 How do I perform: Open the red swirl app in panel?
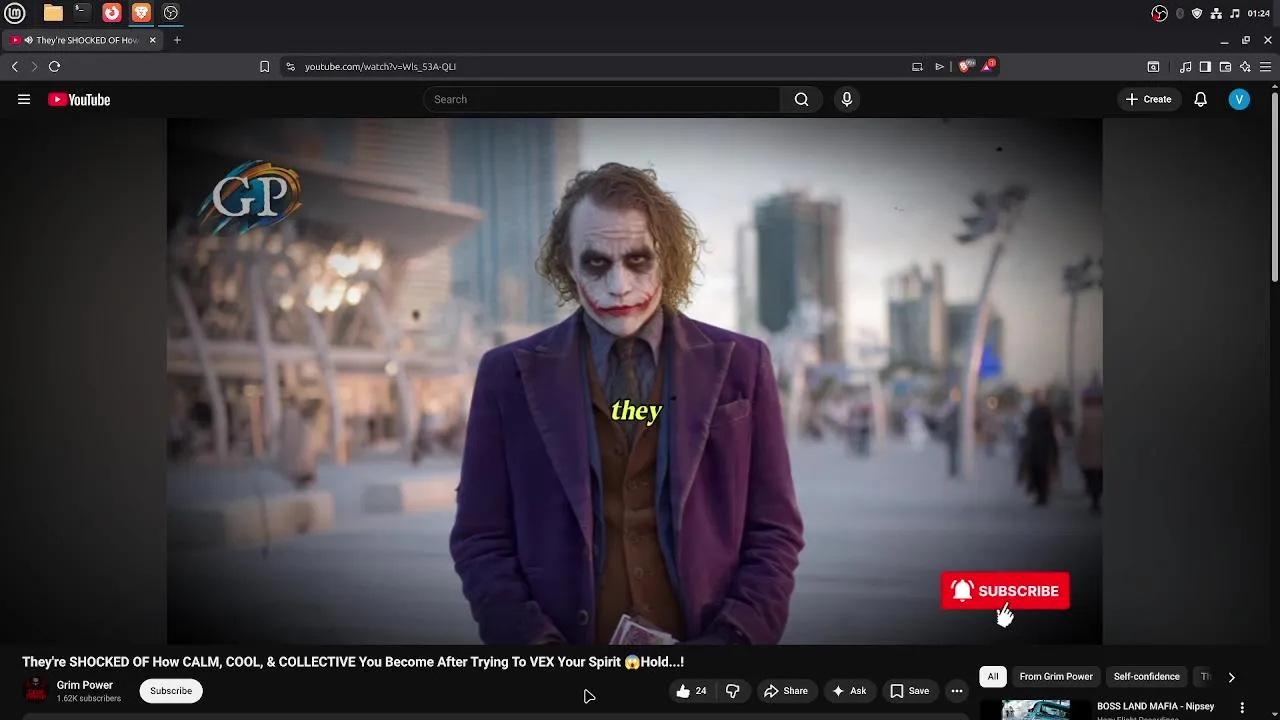(x=112, y=13)
